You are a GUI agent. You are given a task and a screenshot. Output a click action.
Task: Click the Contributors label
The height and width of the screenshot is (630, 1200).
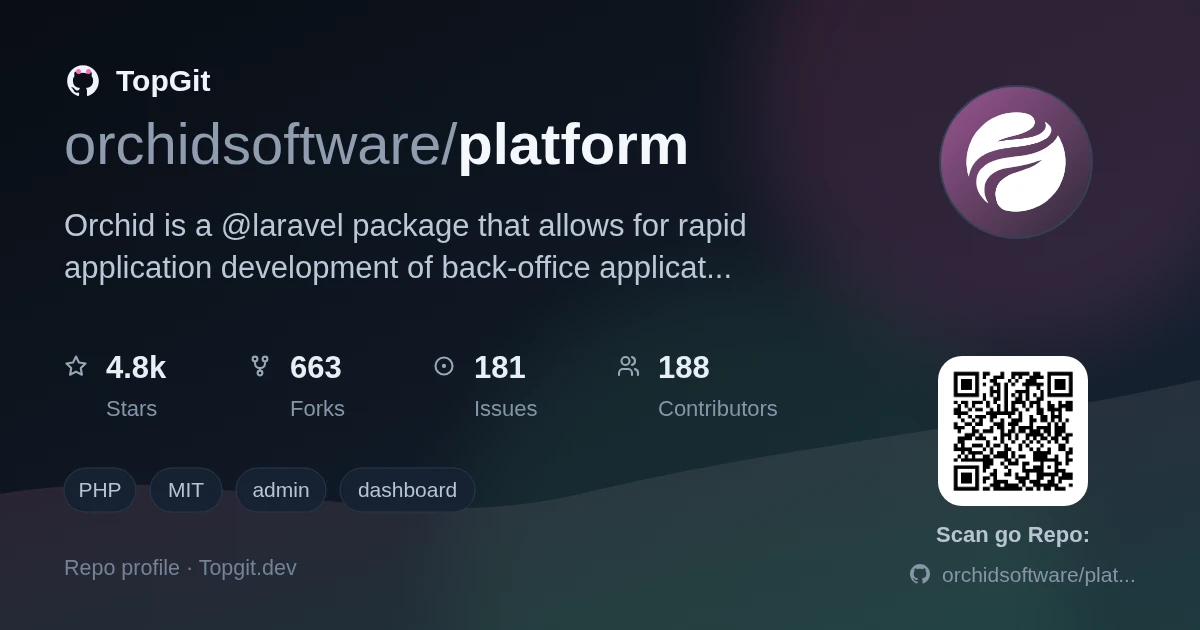[718, 408]
